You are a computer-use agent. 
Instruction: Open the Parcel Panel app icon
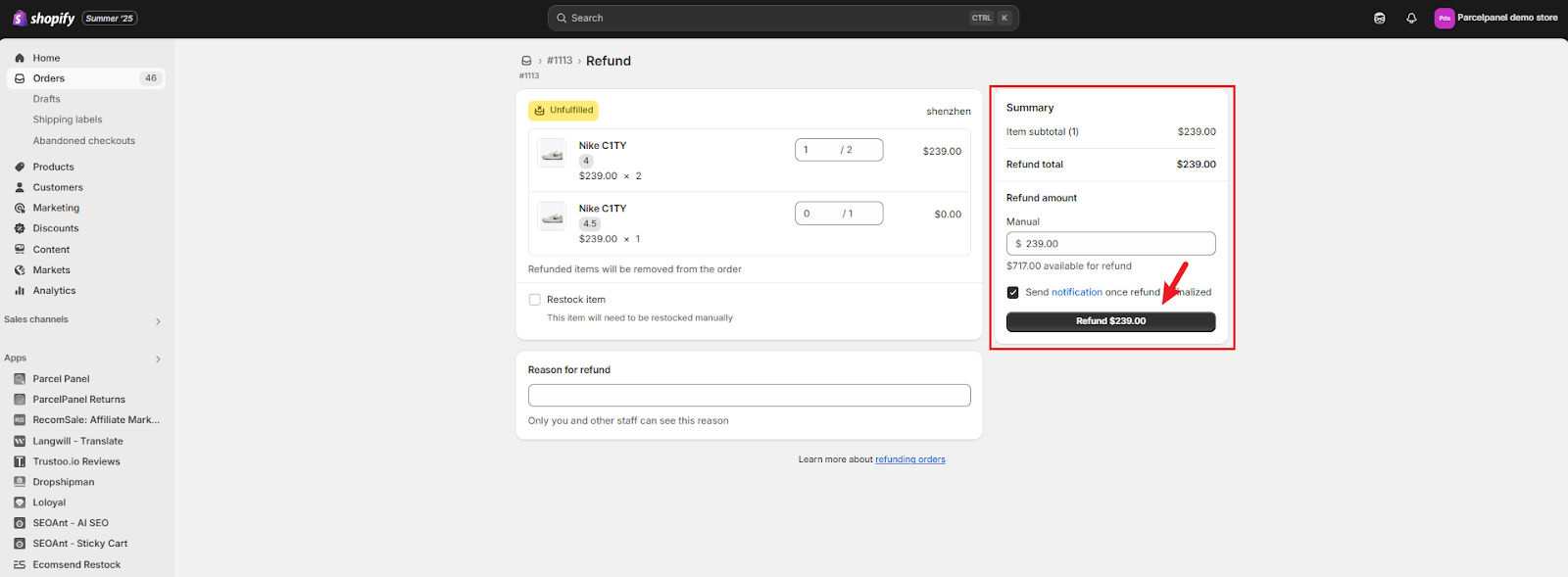pos(20,379)
